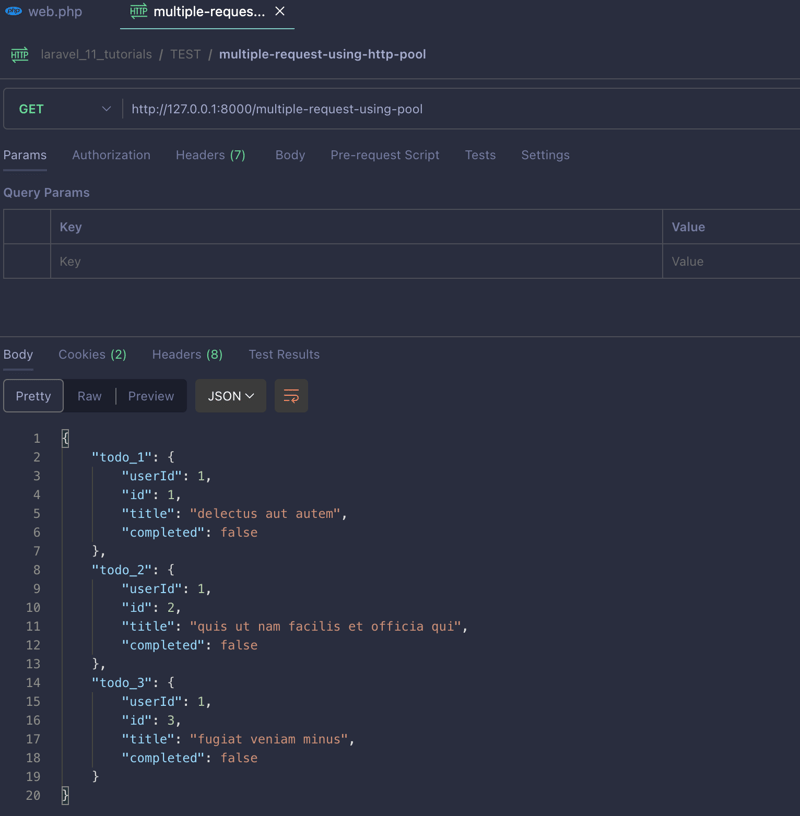Switch to the Cookies (2) response tab
Image resolution: width=800 pixels, height=816 pixels.
pyautogui.click(x=92, y=354)
